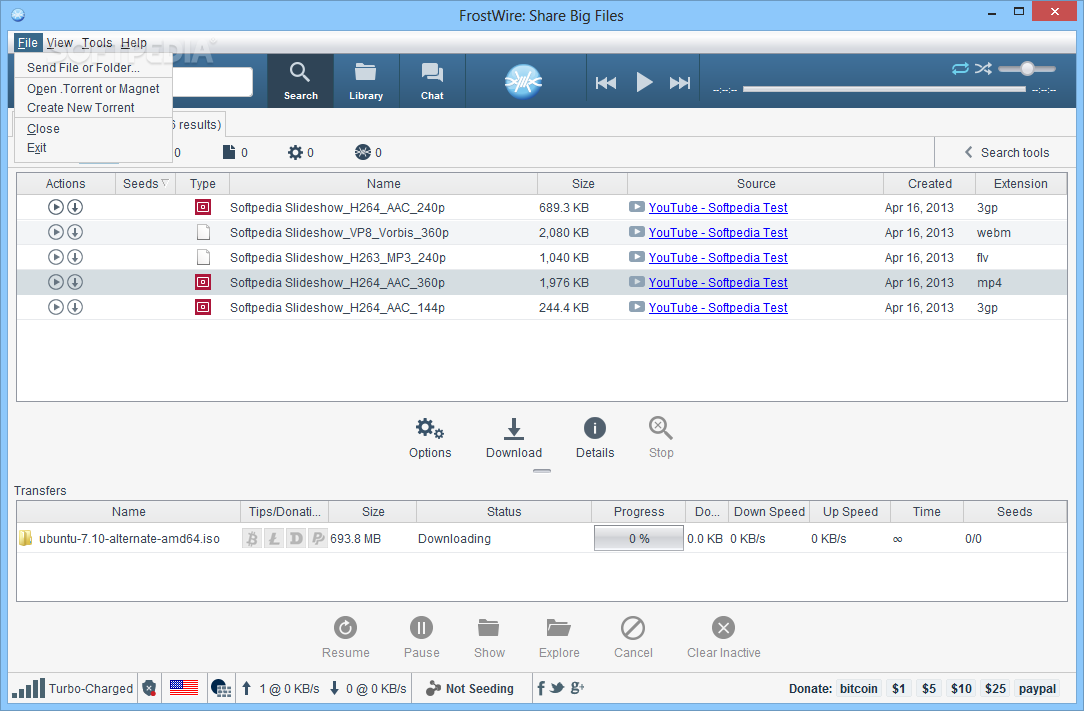Stop the current search

click(x=661, y=438)
